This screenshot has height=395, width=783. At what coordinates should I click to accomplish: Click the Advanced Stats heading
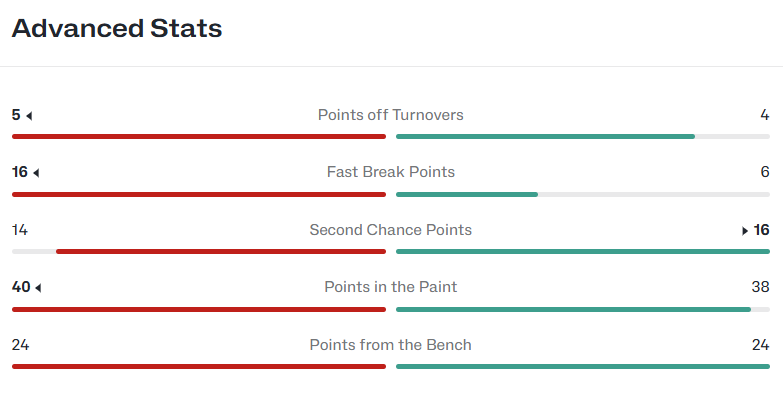(x=117, y=28)
